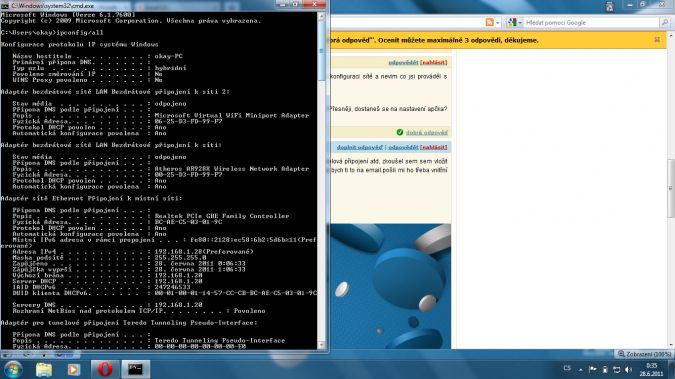The height and width of the screenshot is (379, 675).
Task: Open the RSS feed dropdown arrow
Action: coord(498,22)
